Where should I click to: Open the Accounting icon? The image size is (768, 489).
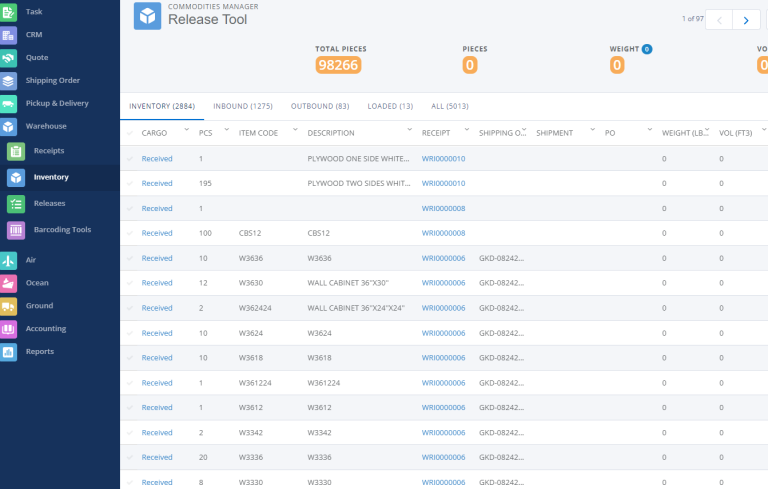pyautogui.click(x=8, y=329)
